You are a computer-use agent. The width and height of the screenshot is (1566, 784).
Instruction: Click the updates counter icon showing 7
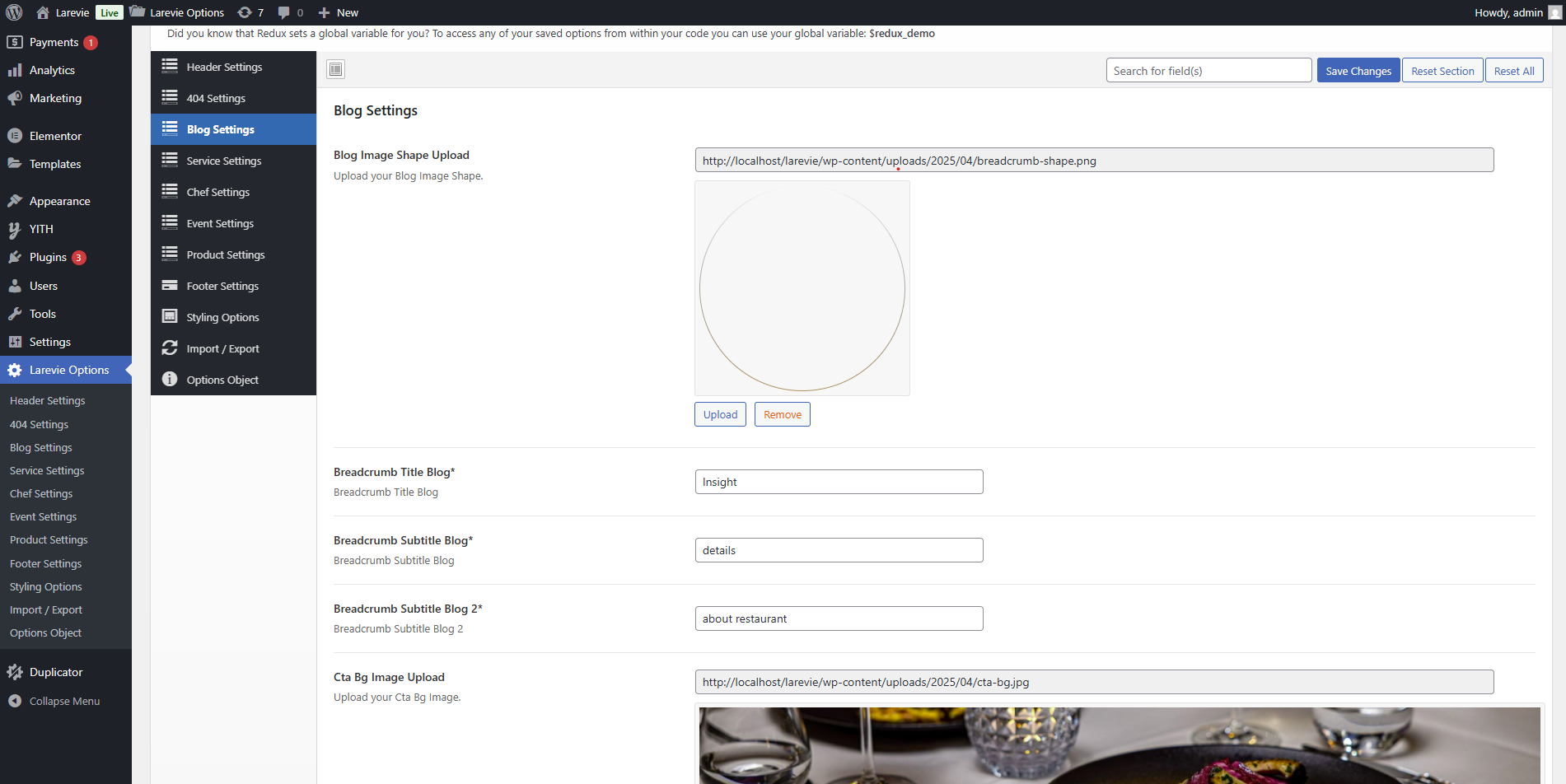245,12
